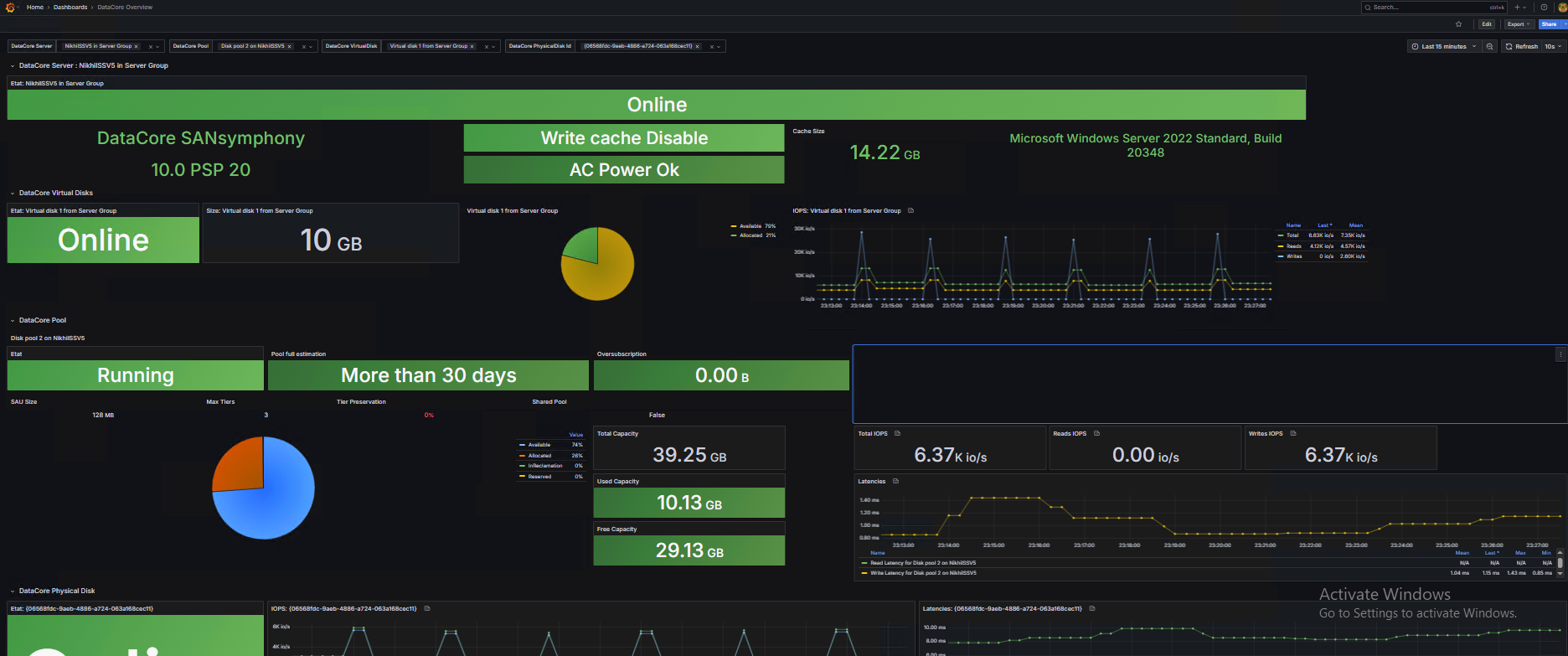Sort pool Latencies legend by Max column
Image resolution: width=1568 pixels, height=656 pixels.
pyautogui.click(x=1520, y=553)
